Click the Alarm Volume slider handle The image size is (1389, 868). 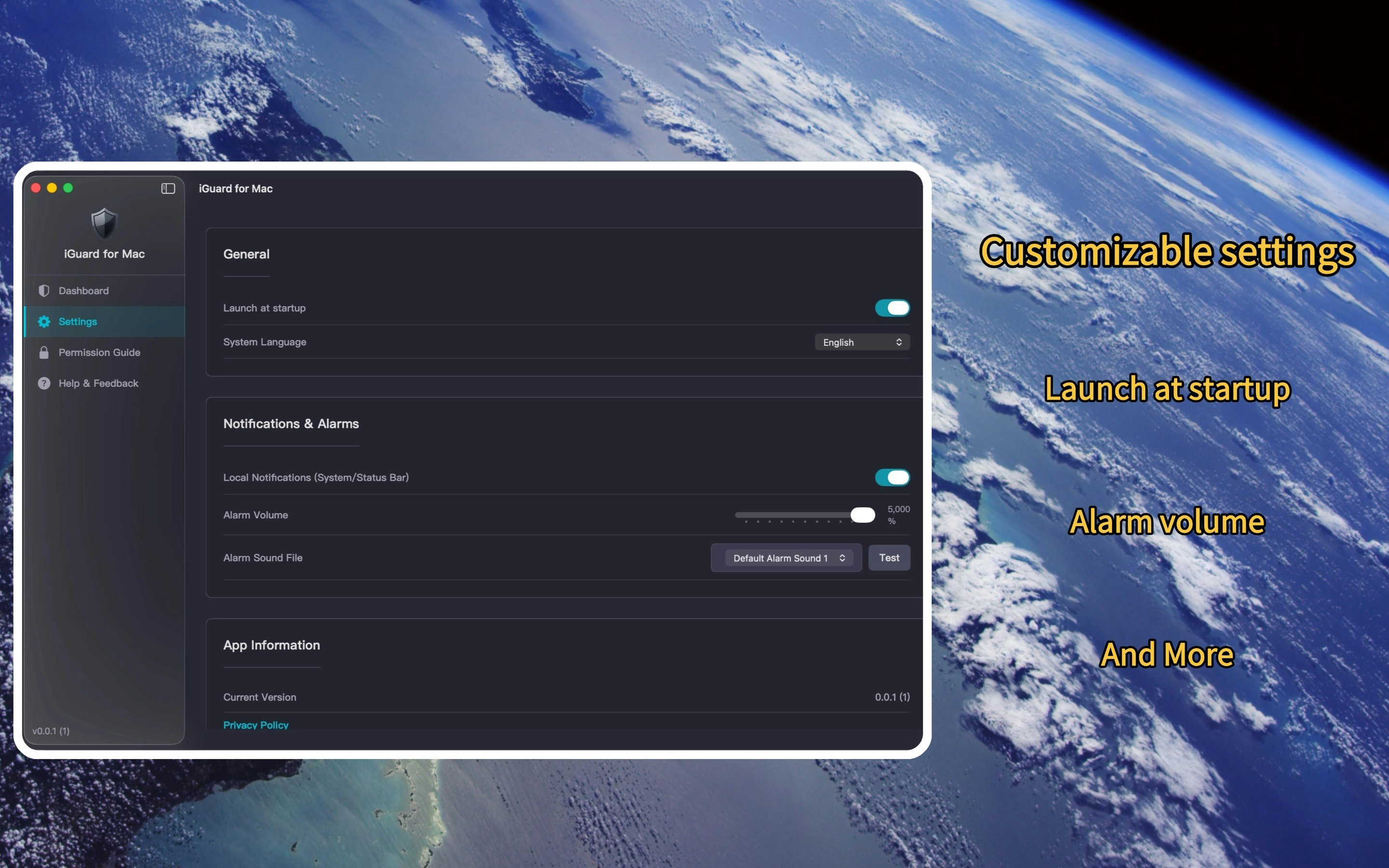(x=862, y=515)
